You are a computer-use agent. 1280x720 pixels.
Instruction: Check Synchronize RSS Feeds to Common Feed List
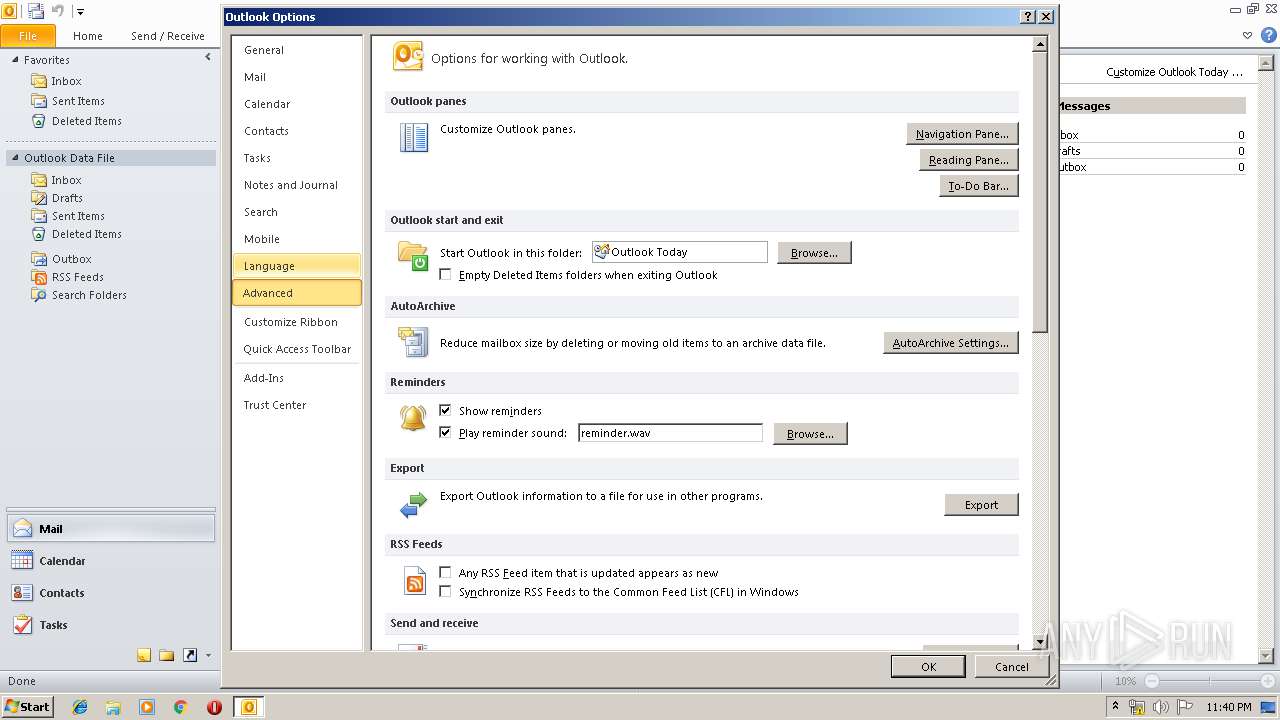(446, 592)
